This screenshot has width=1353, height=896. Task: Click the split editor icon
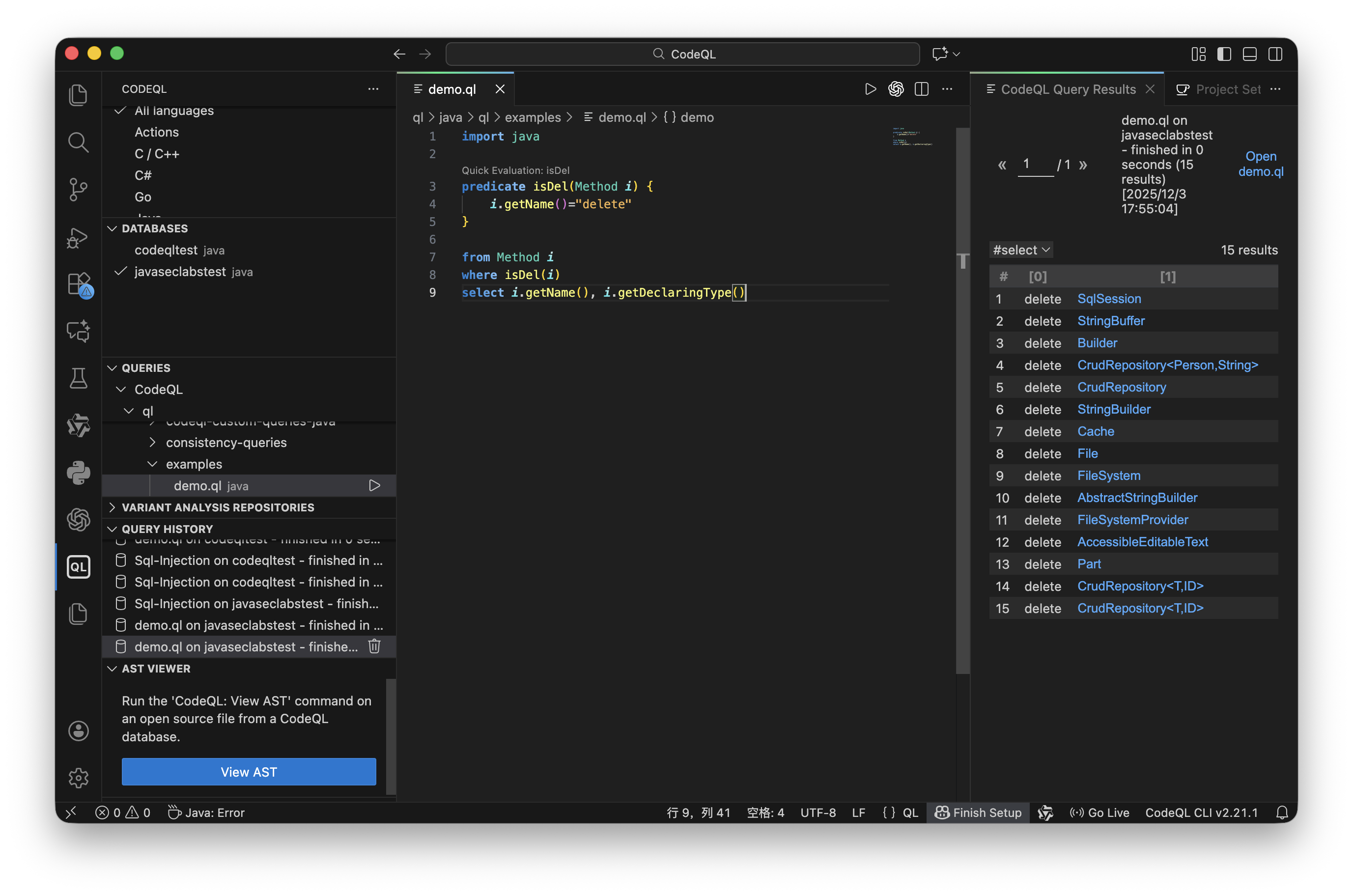click(x=921, y=89)
